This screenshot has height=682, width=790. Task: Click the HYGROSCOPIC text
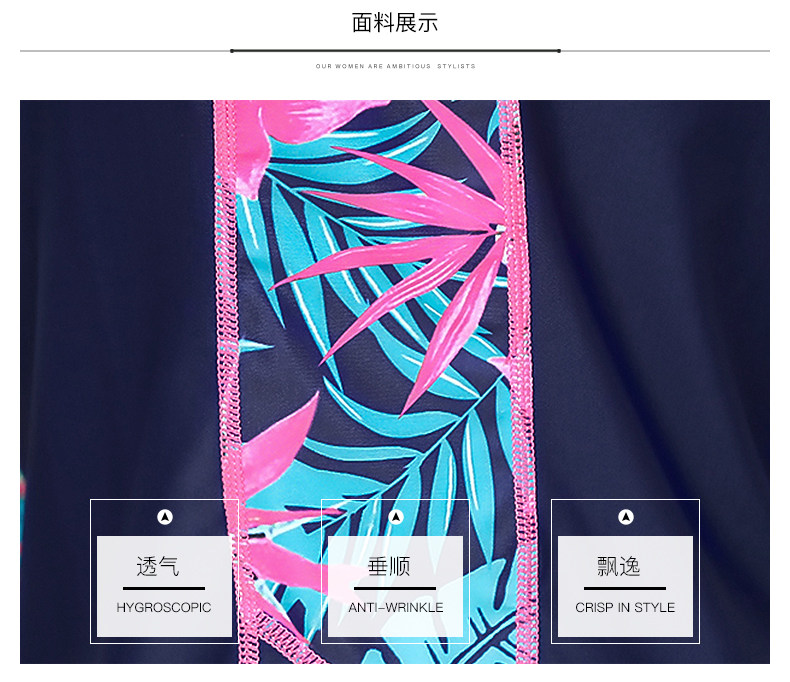[x=164, y=607]
